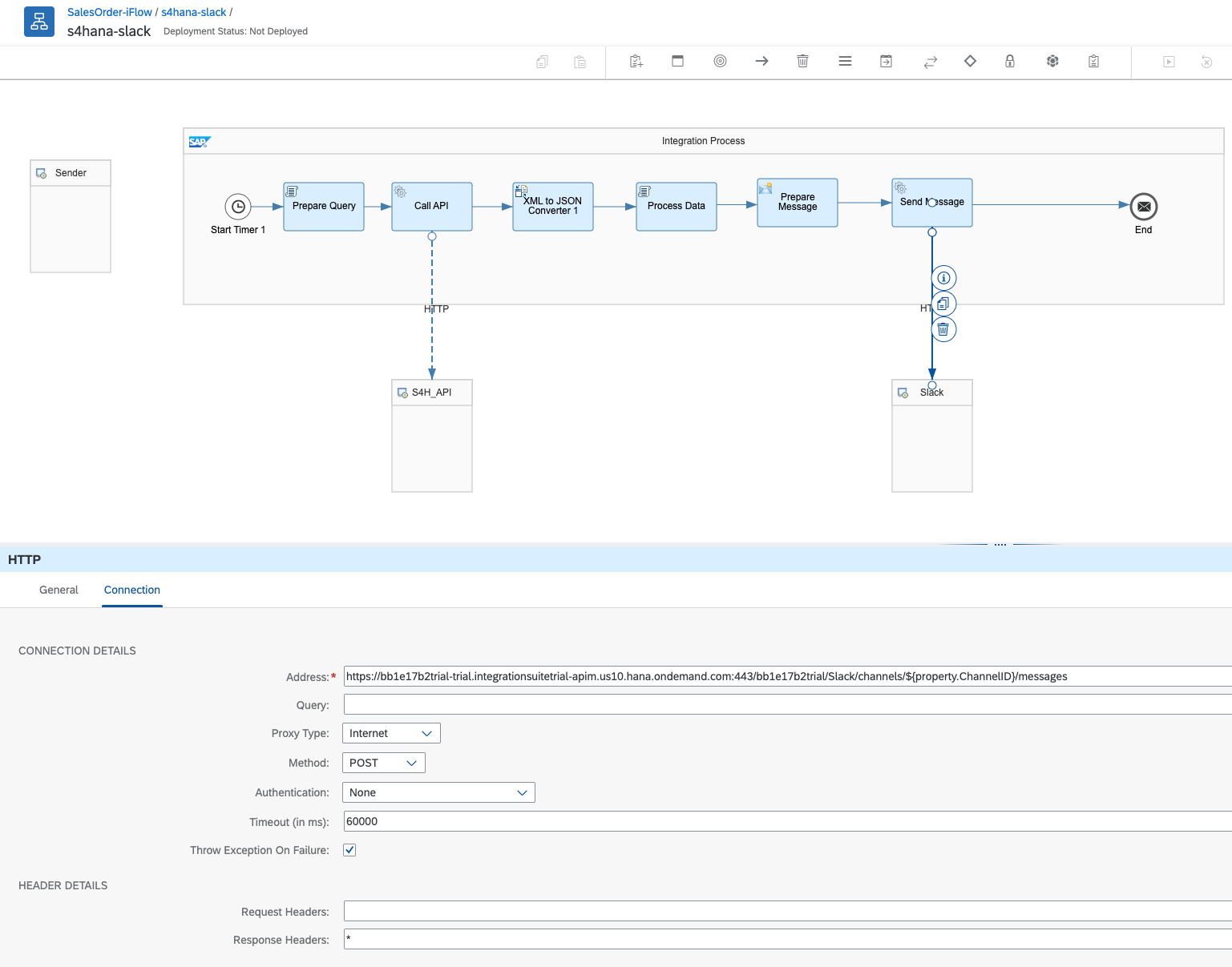Open the SalesOrder-iFlow breadcrumb link
The height and width of the screenshot is (967, 1232).
coord(110,12)
